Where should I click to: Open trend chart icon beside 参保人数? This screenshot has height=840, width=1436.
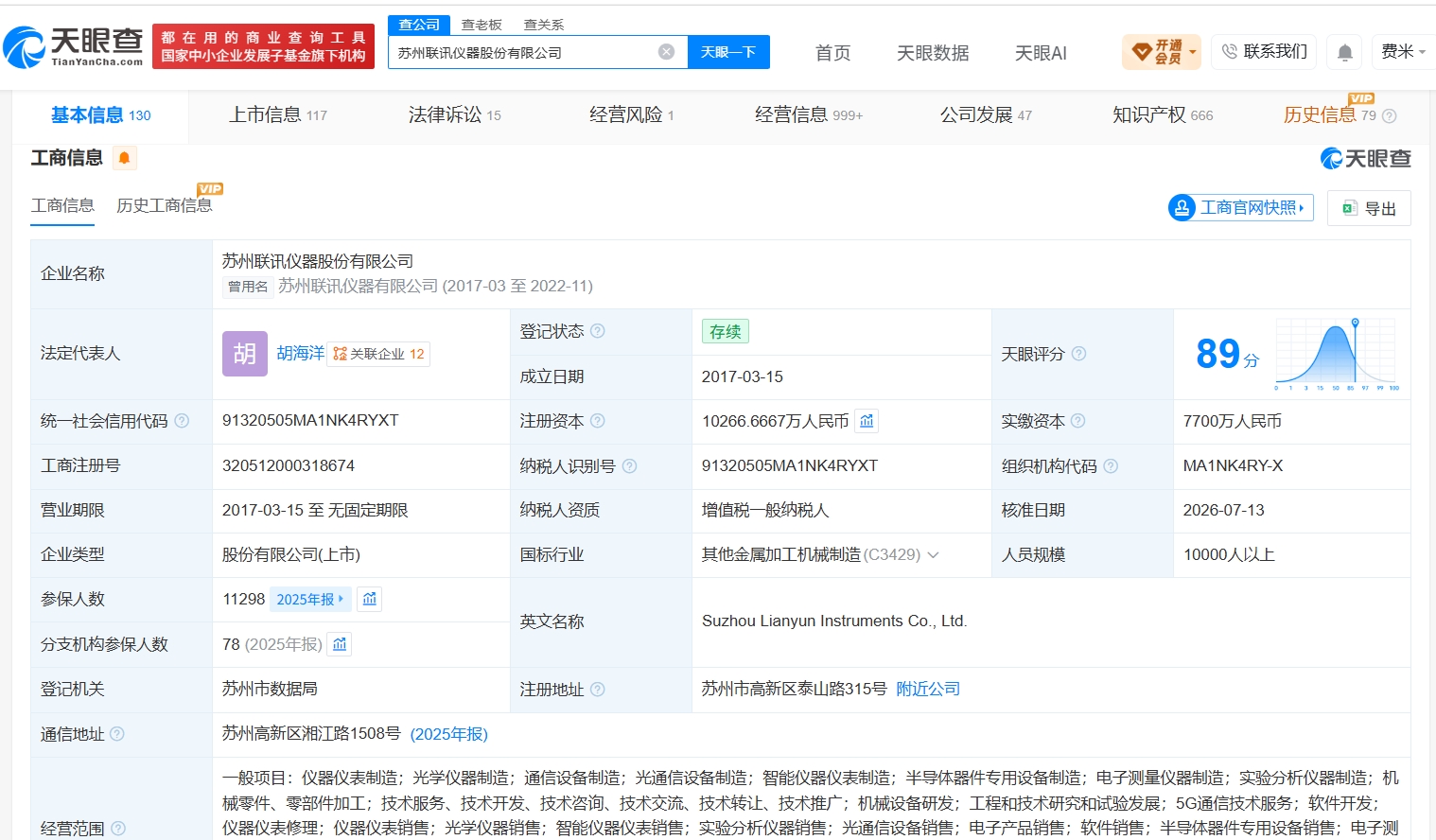click(370, 599)
